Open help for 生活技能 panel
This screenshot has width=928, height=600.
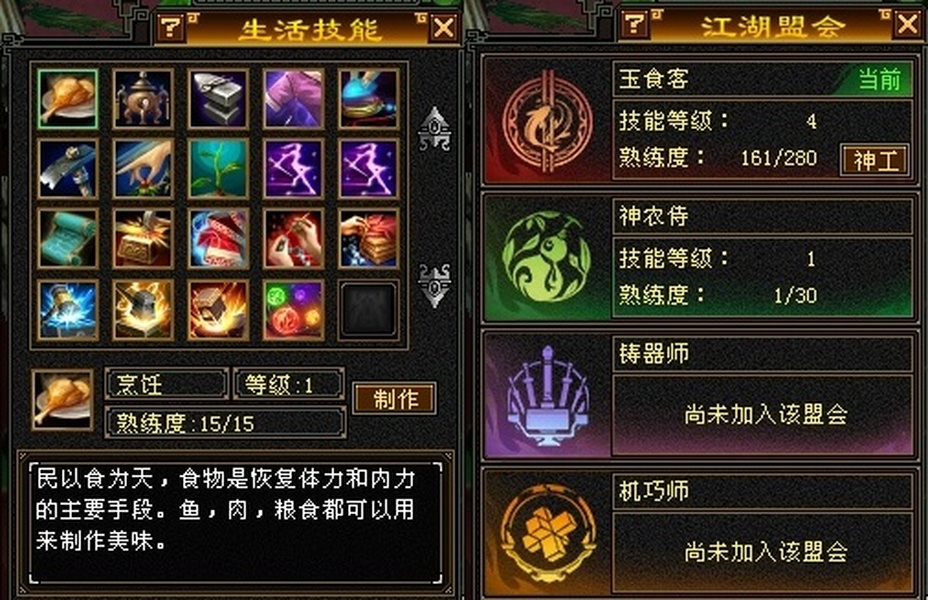pos(171,27)
